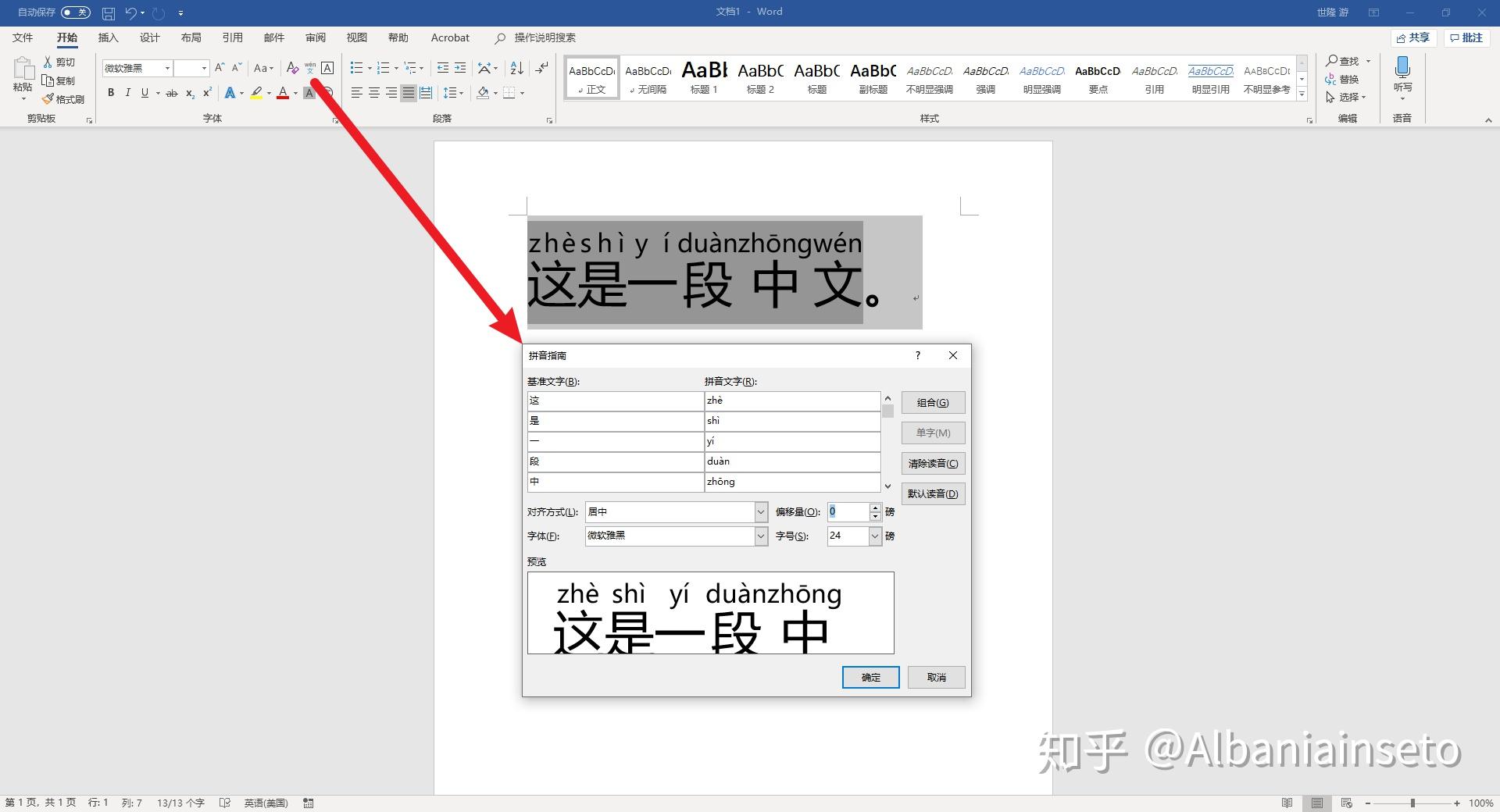Center text with the ribbon alignment icon

click(x=373, y=93)
